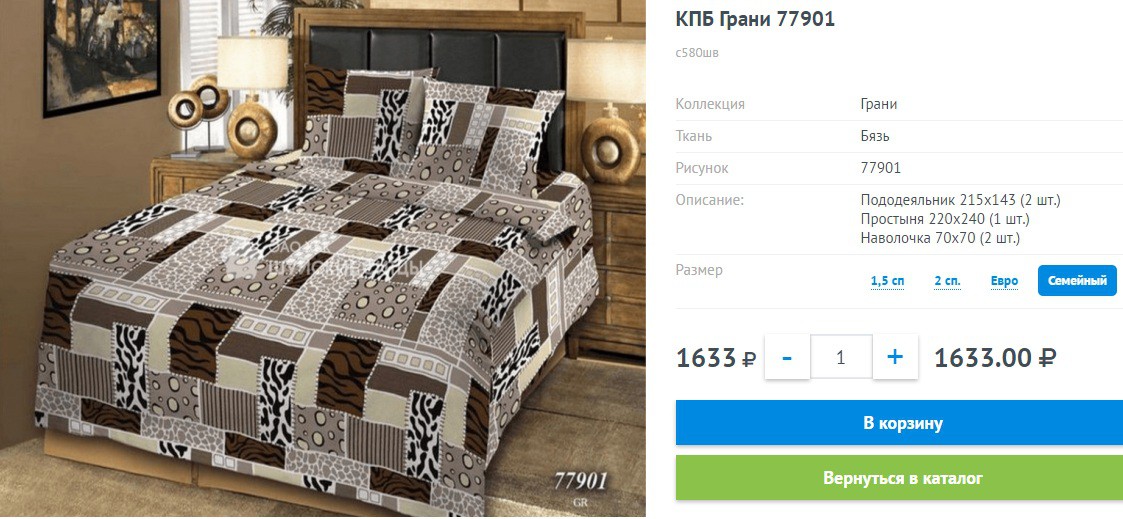Click Вернуться в каталог button
This screenshot has width=1123, height=519.
902,477
